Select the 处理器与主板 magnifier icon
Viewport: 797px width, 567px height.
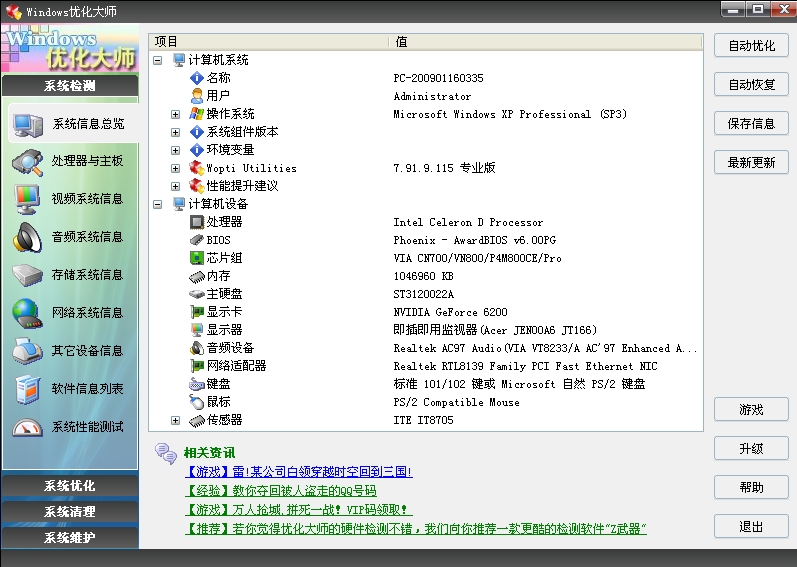27,161
